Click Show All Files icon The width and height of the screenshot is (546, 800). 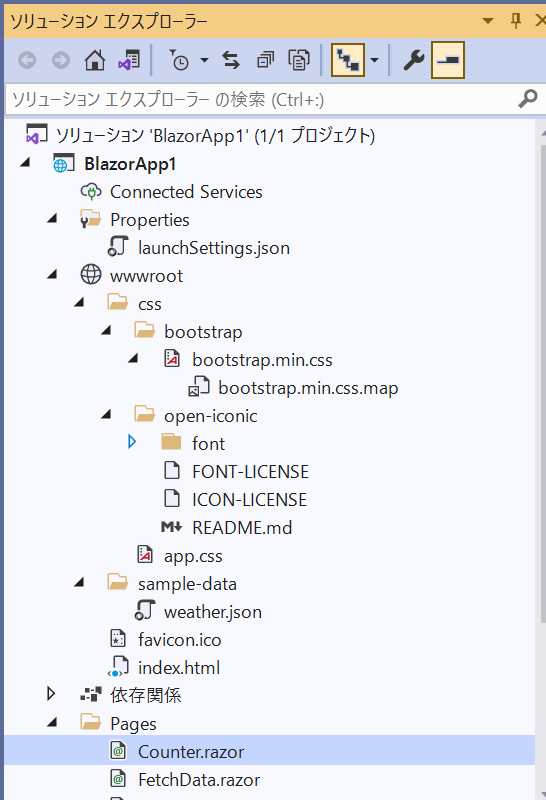click(299, 60)
